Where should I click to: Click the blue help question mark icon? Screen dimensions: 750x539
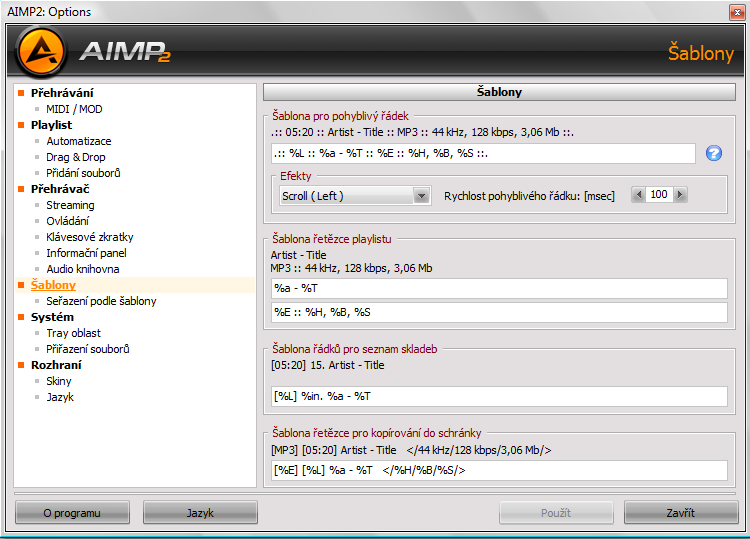[x=713, y=154]
